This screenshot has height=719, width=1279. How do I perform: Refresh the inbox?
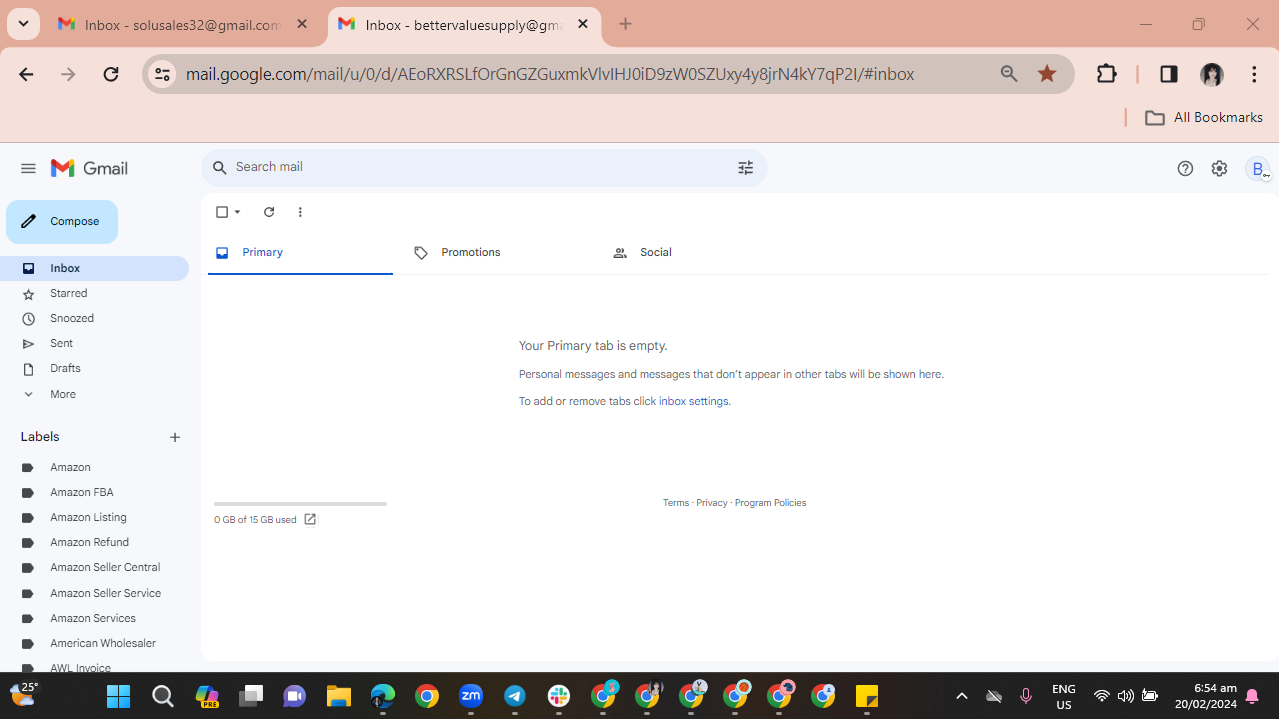pos(269,212)
